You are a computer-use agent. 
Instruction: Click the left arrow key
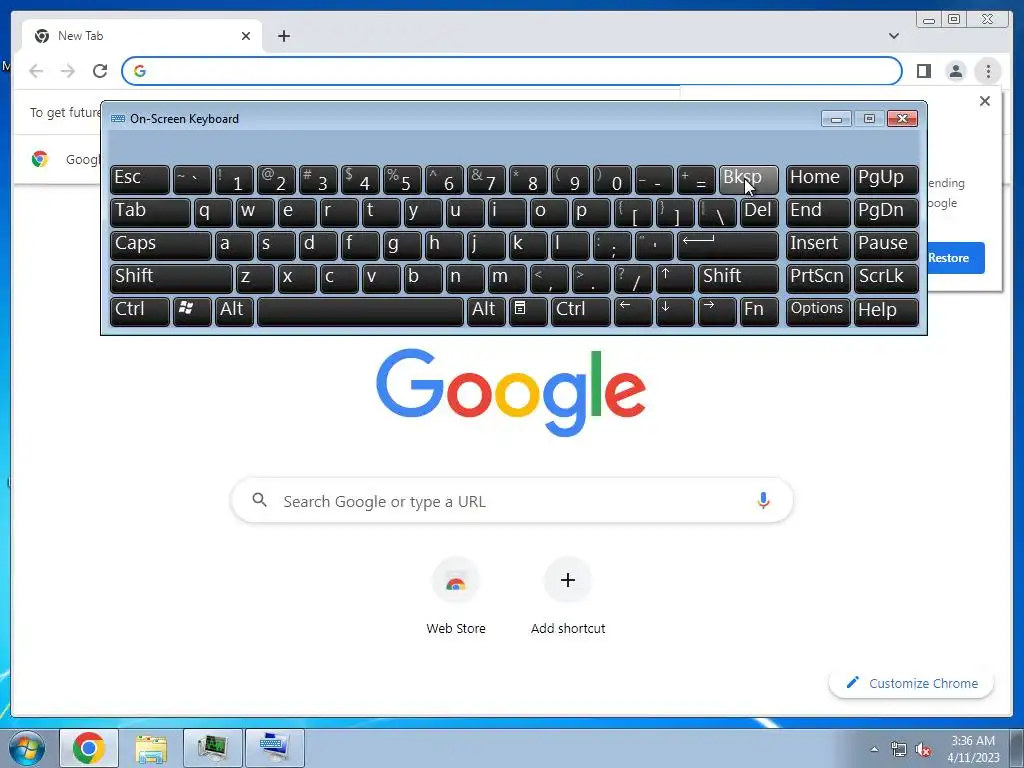tap(633, 312)
